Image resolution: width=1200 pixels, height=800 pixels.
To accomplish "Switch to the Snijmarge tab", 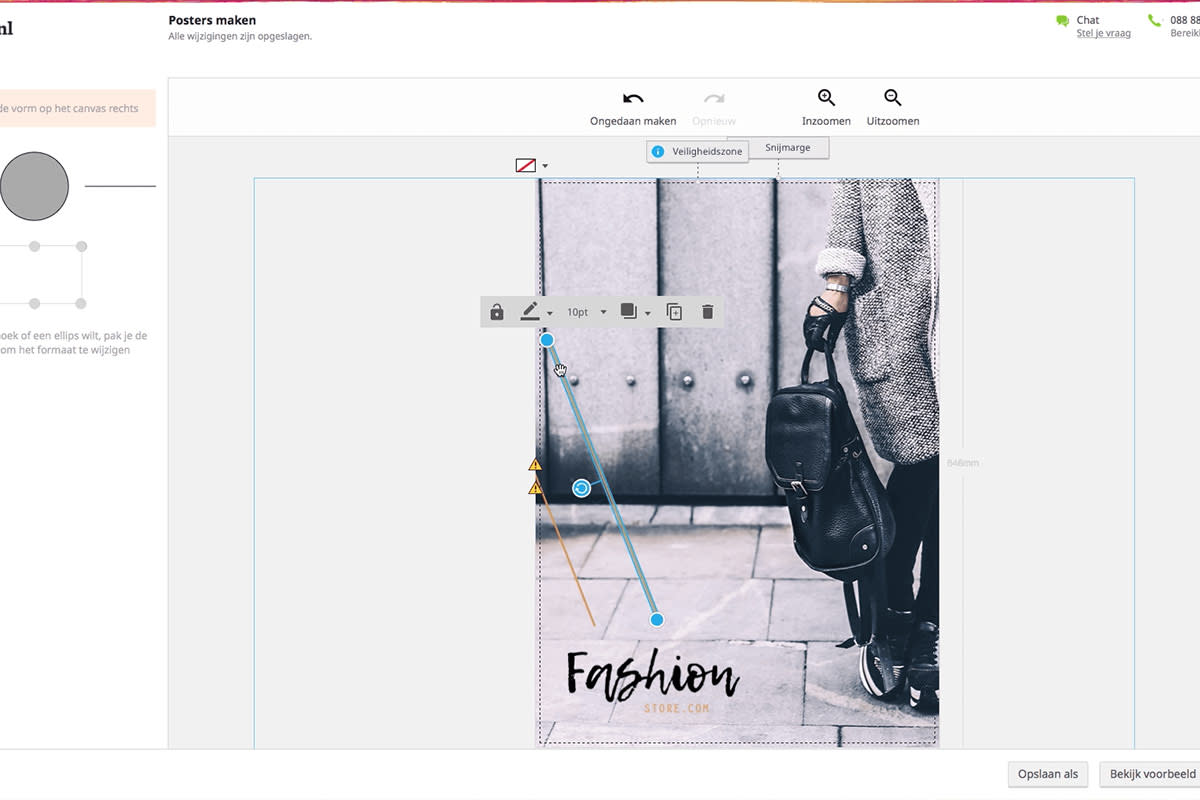I will 788,147.
